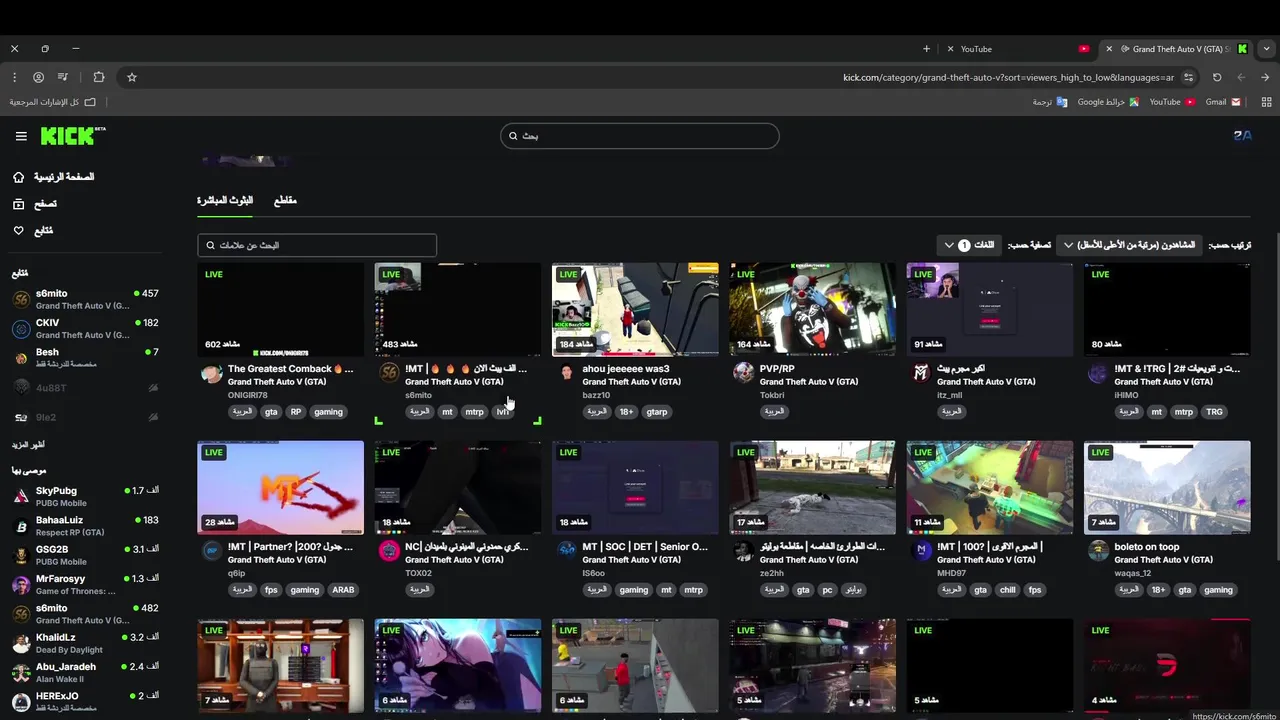Click the heart following icon in sidebar

pos(18,231)
